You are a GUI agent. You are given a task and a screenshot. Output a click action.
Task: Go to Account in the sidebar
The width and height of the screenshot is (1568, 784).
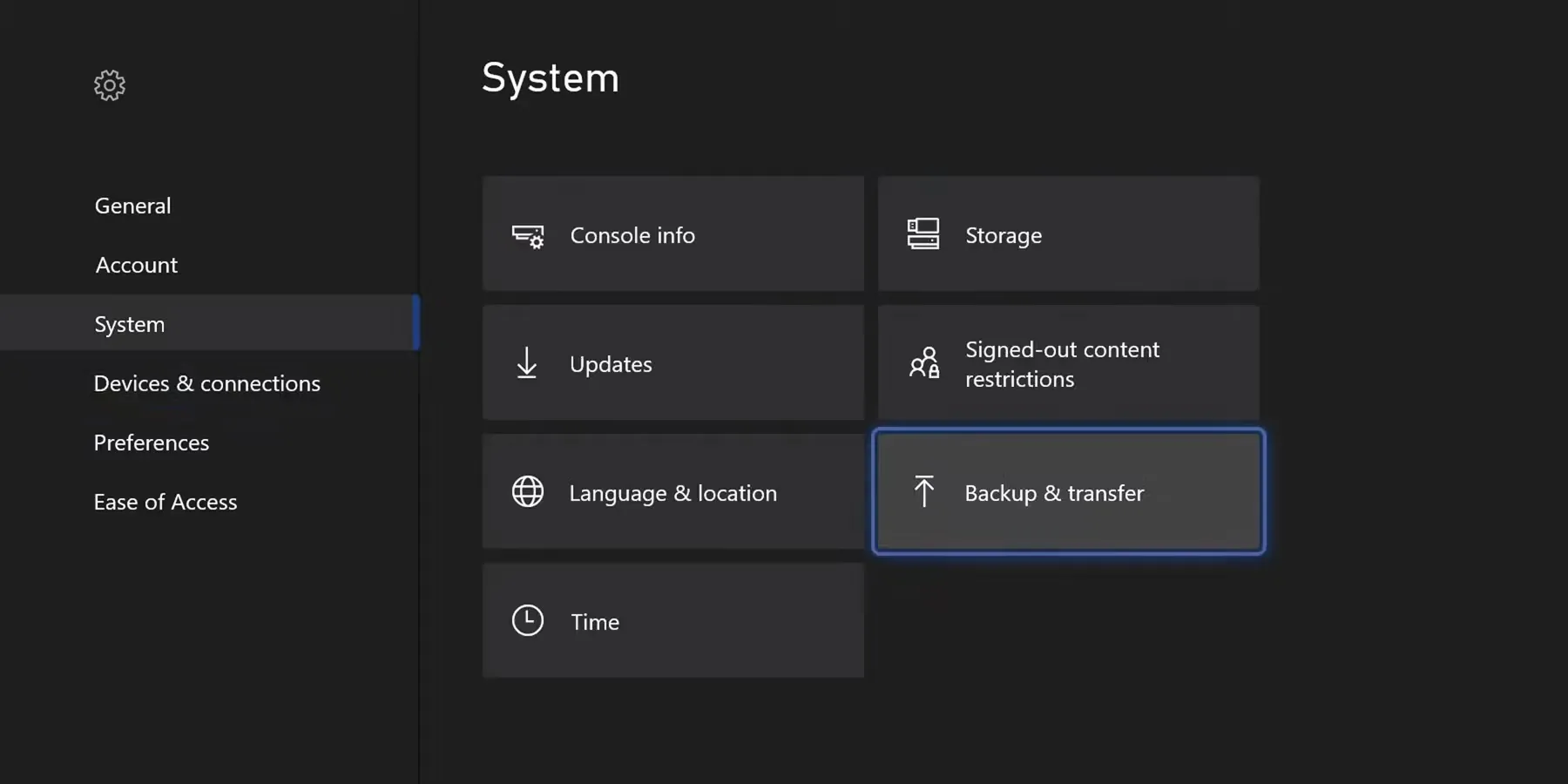point(137,265)
